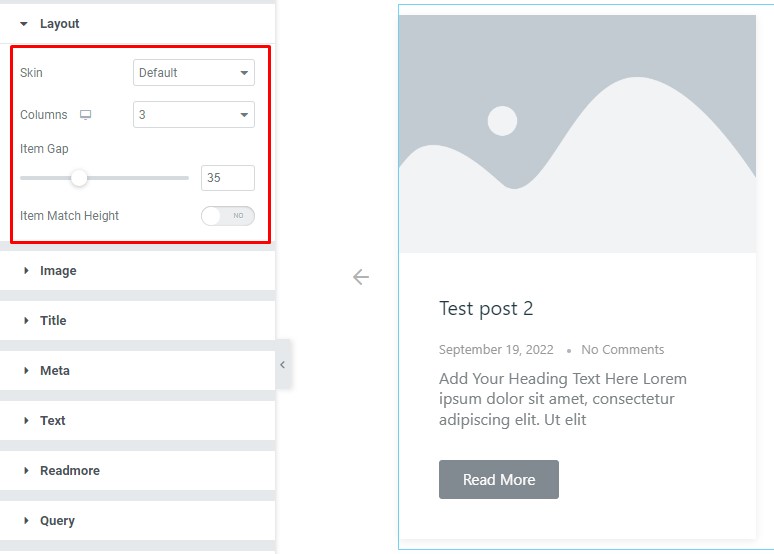The height and width of the screenshot is (554, 774).
Task: Click the Item Gap slider handle
Action: click(79, 178)
